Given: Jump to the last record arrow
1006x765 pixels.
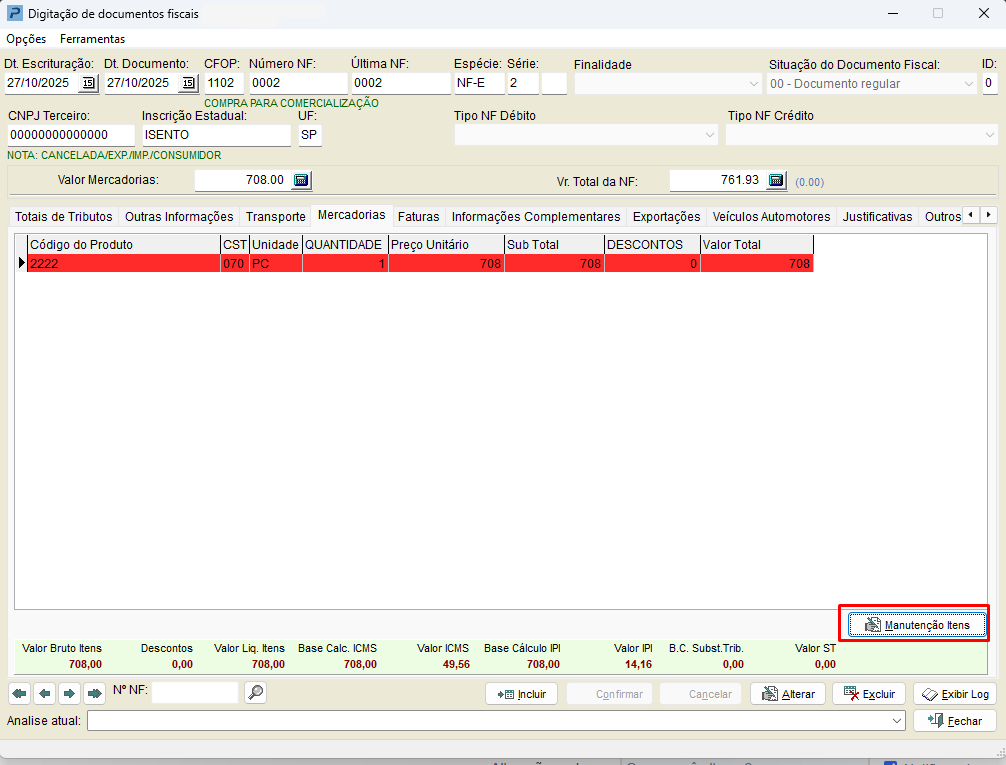Looking at the screenshot, I should coord(95,693).
